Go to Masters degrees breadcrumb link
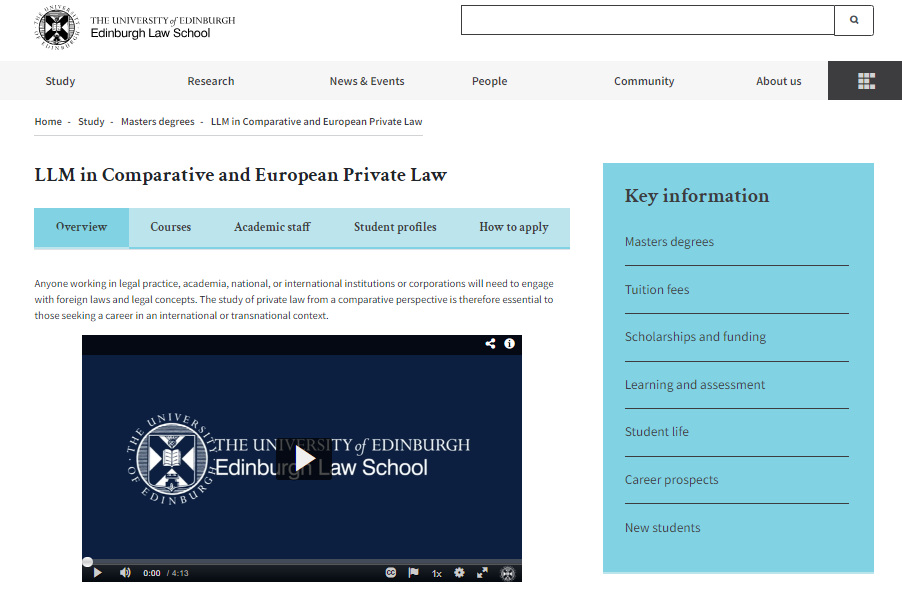The height and width of the screenshot is (589, 902). pyautogui.click(x=158, y=122)
